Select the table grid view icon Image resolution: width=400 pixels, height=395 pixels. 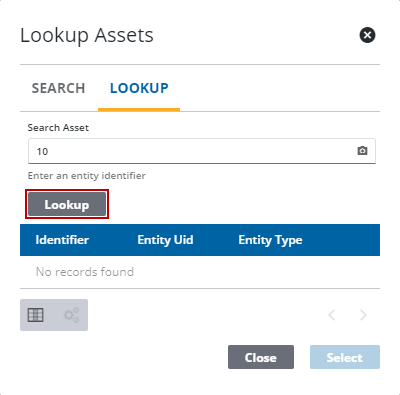tap(36, 315)
